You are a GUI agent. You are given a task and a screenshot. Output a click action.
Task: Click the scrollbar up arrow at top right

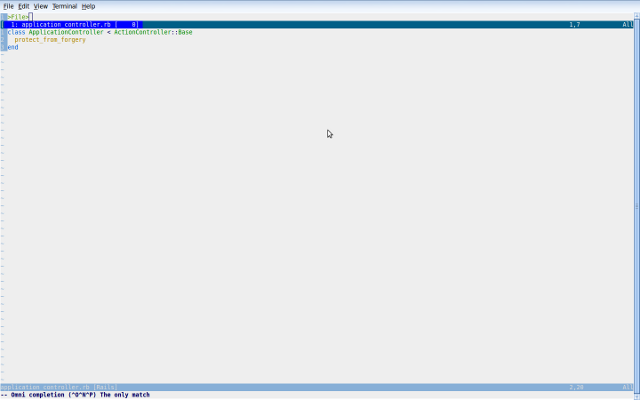(636, 16)
